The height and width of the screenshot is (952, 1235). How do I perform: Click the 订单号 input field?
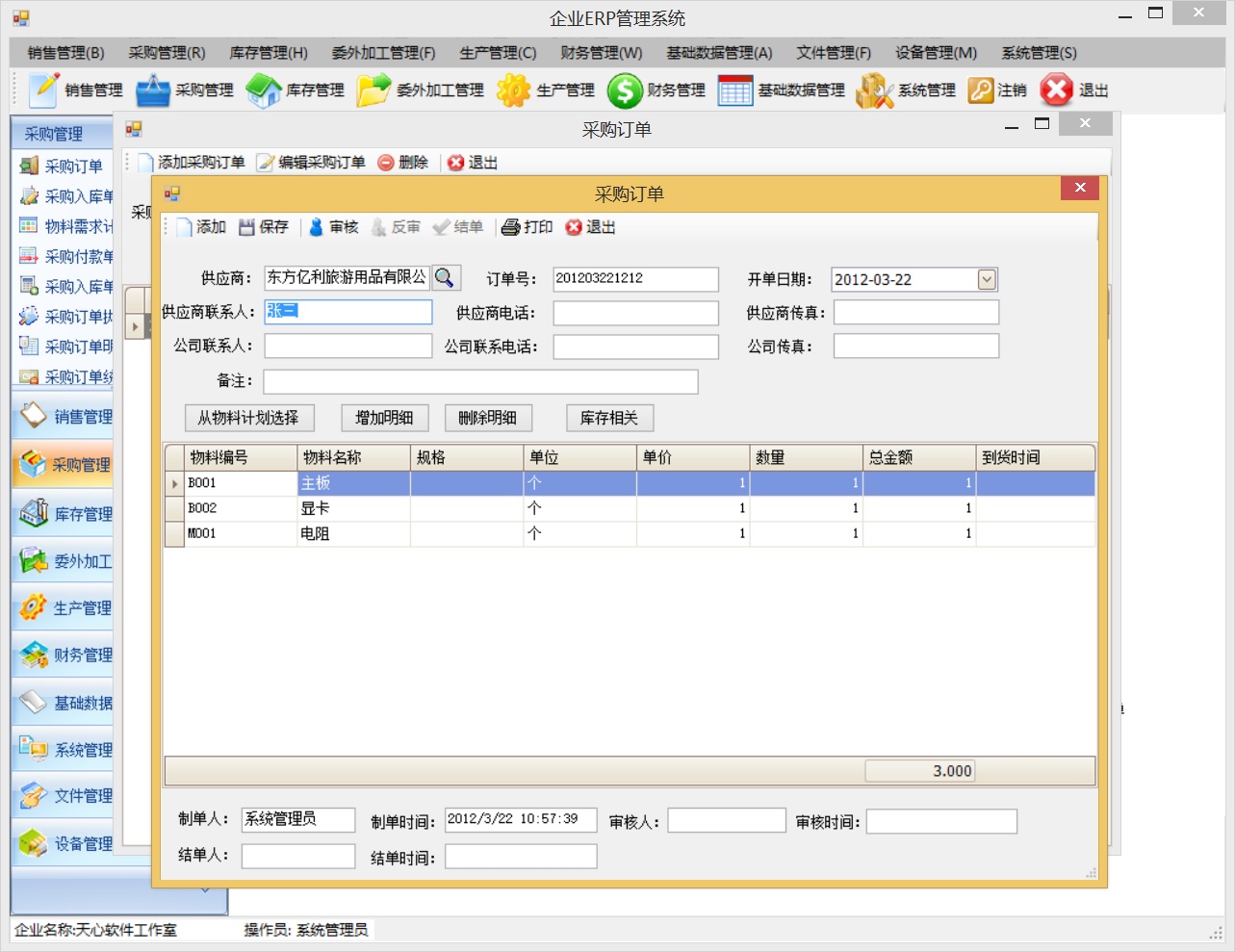coord(635,279)
